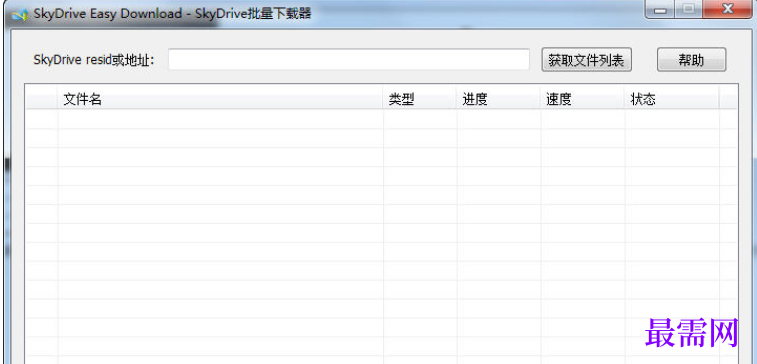Click the SkyDrive app icon in title bar
Viewport: 757px width, 364px height.
19,14
